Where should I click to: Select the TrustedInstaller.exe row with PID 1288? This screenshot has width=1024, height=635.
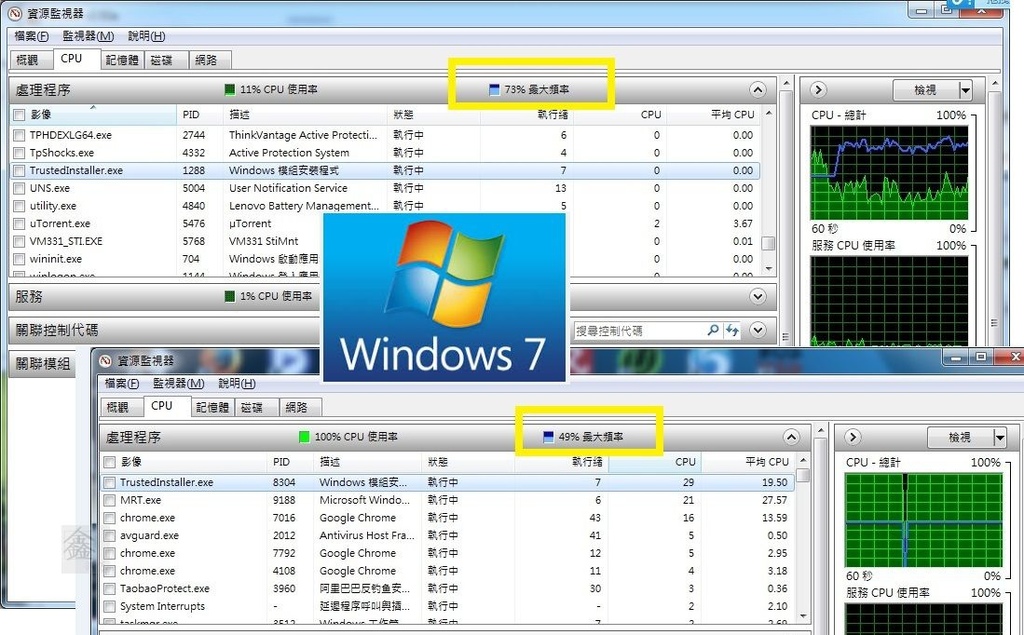tap(385, 171)
